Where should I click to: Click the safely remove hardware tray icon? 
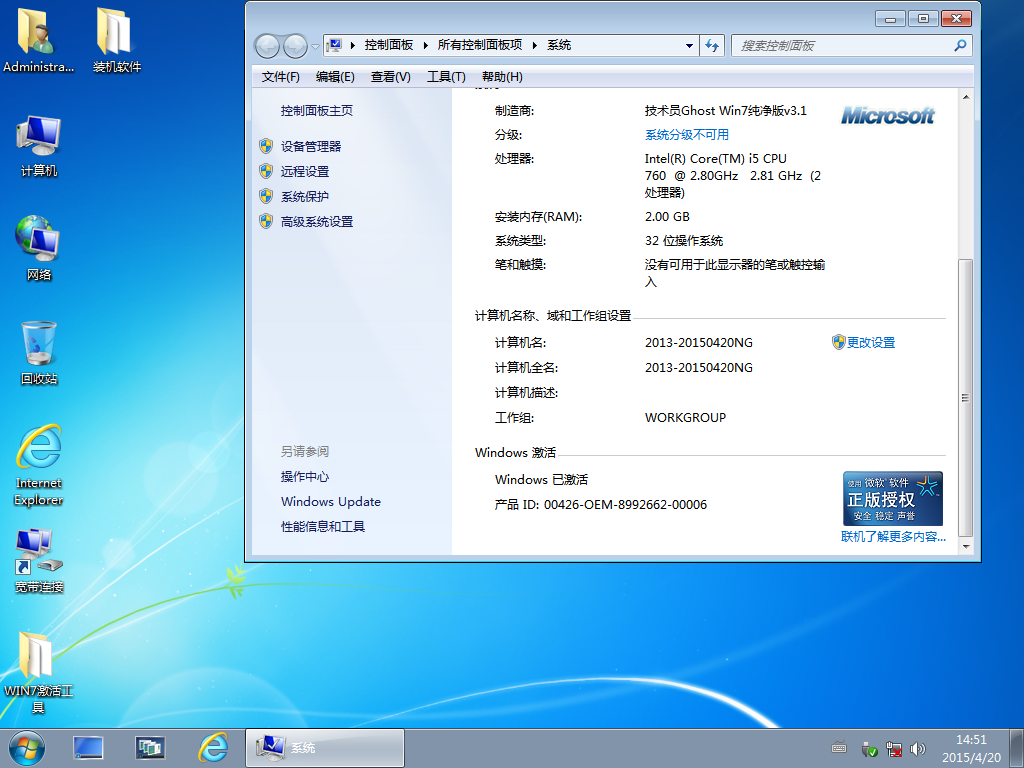point(869,749)
